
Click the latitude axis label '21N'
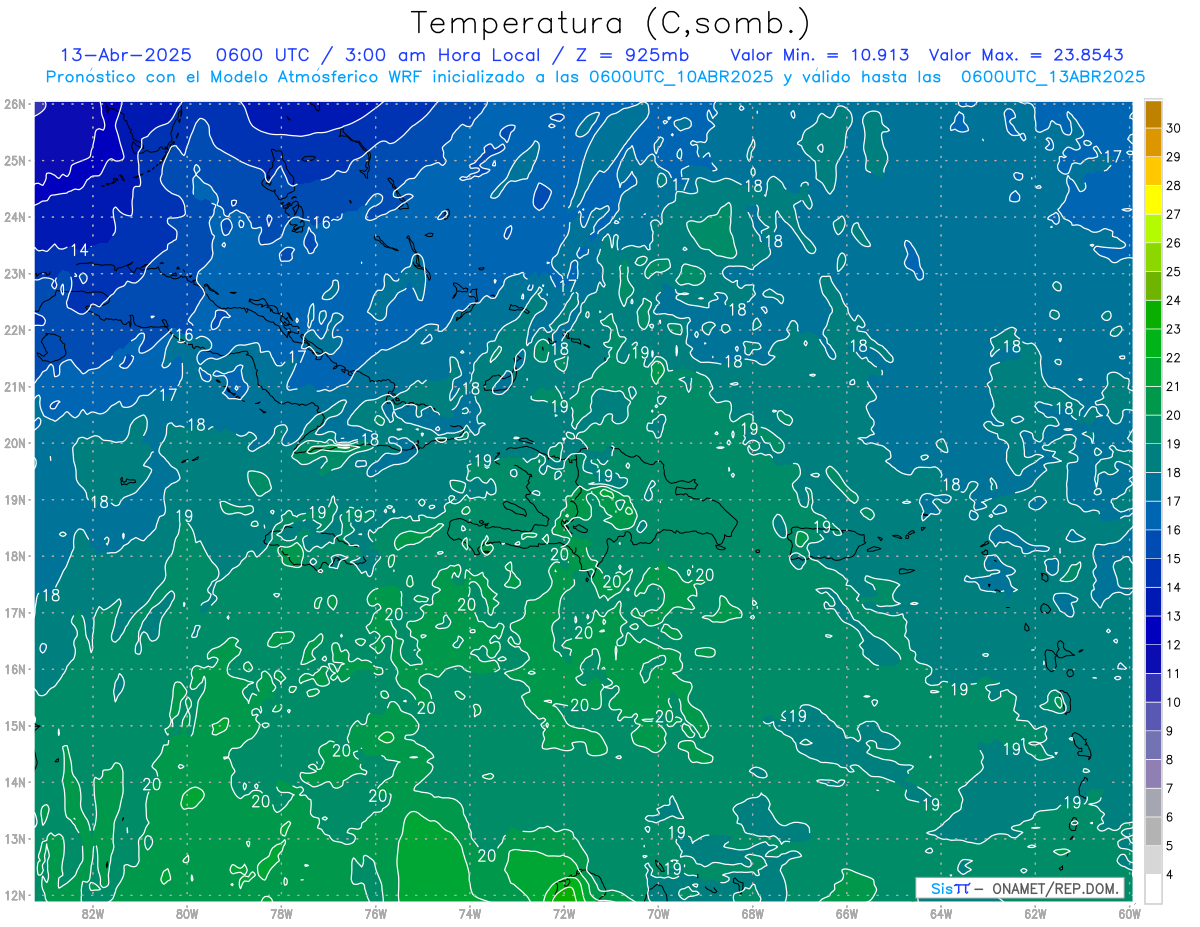(x=15, y=387)
